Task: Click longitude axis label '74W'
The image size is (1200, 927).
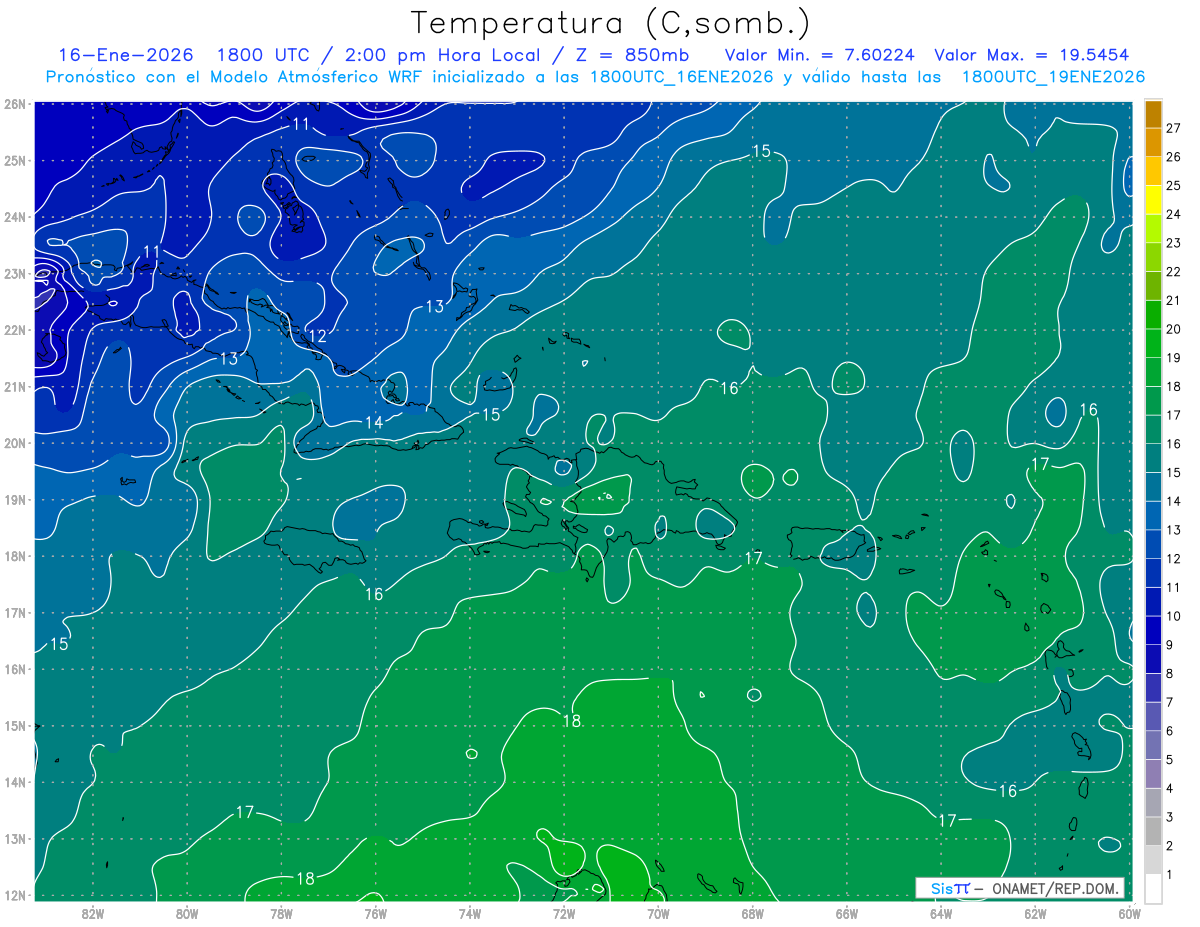Action: 470,913
